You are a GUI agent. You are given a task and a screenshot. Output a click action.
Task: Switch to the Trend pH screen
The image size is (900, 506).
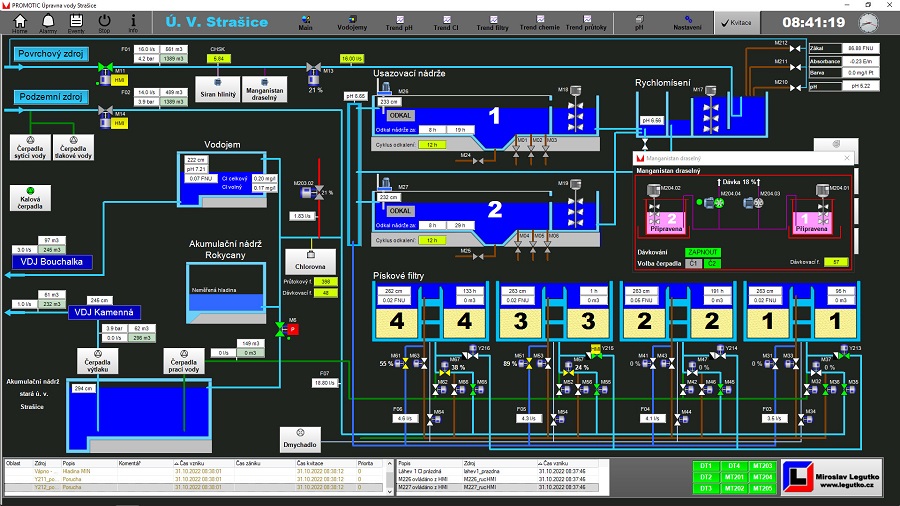pyautogui.click(x=397, y=23)
